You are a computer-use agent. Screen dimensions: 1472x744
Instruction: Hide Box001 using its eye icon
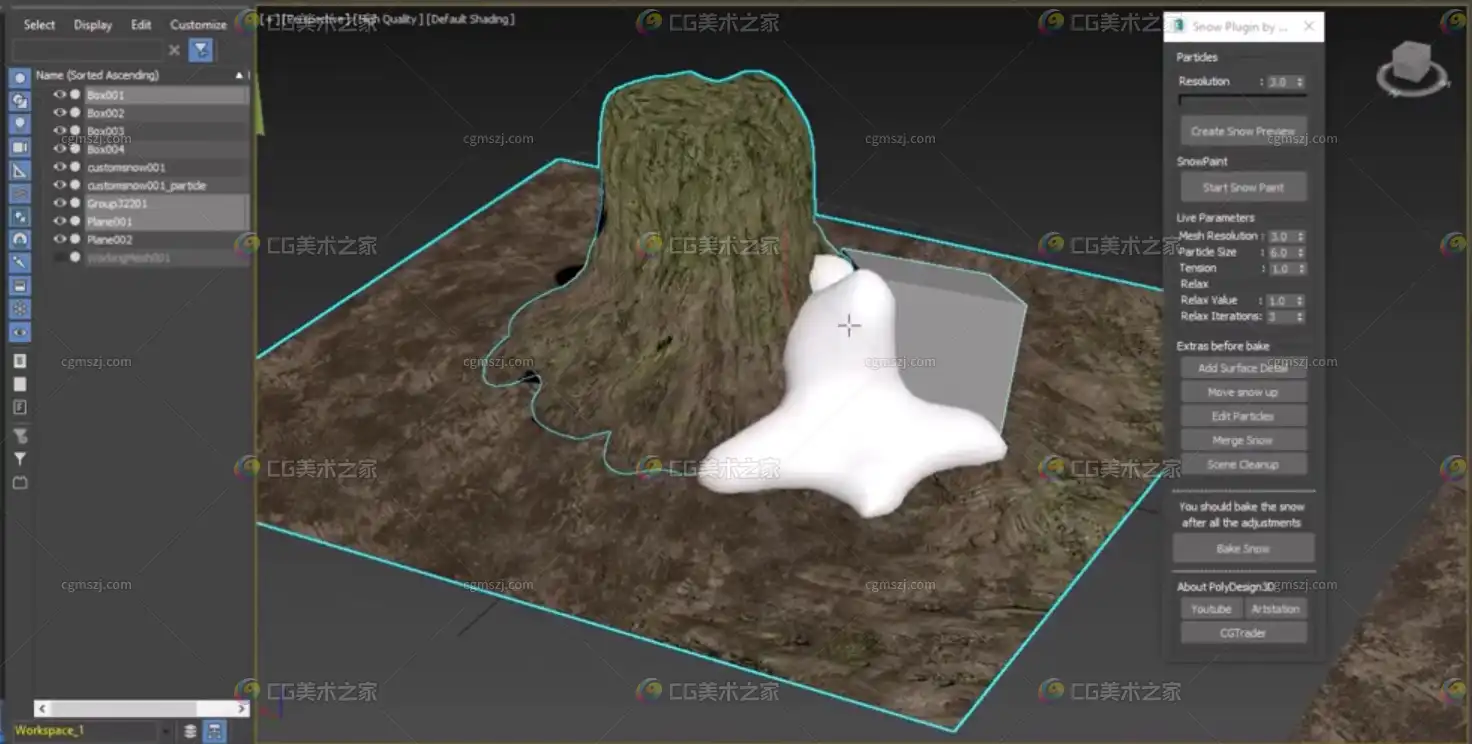[x=59, y=95]
